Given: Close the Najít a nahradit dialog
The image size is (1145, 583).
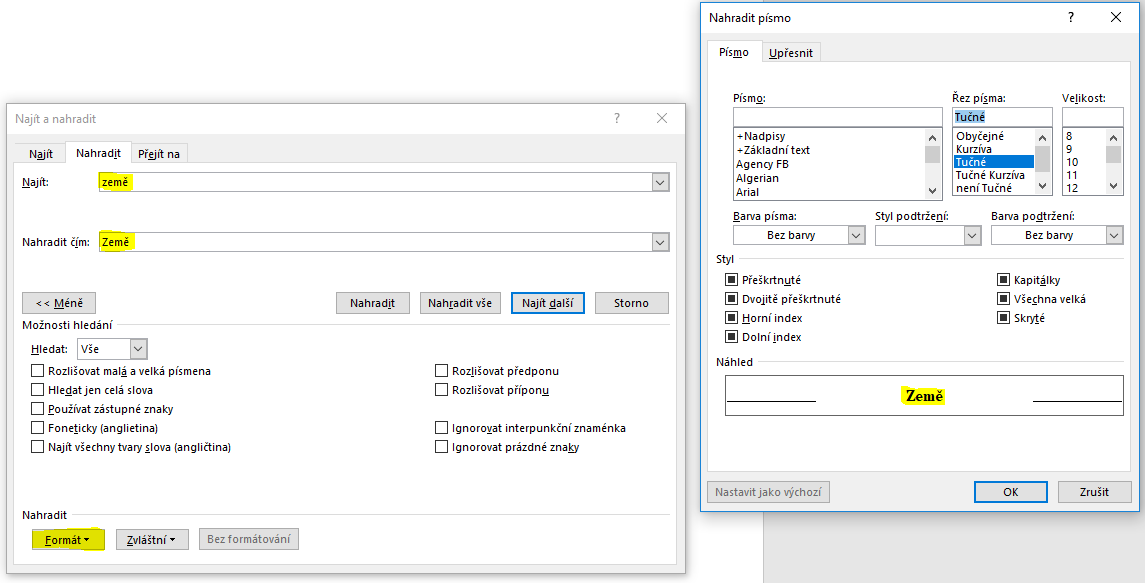Looking at the screenshot, I should [662, 118].
